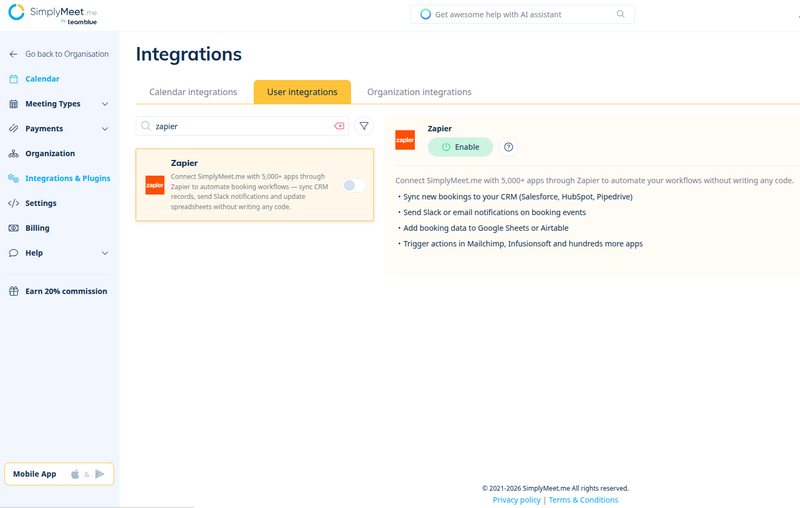
Task: Open Organization in the sidebar
Action: pyautogui.click(x=50, y=154)
